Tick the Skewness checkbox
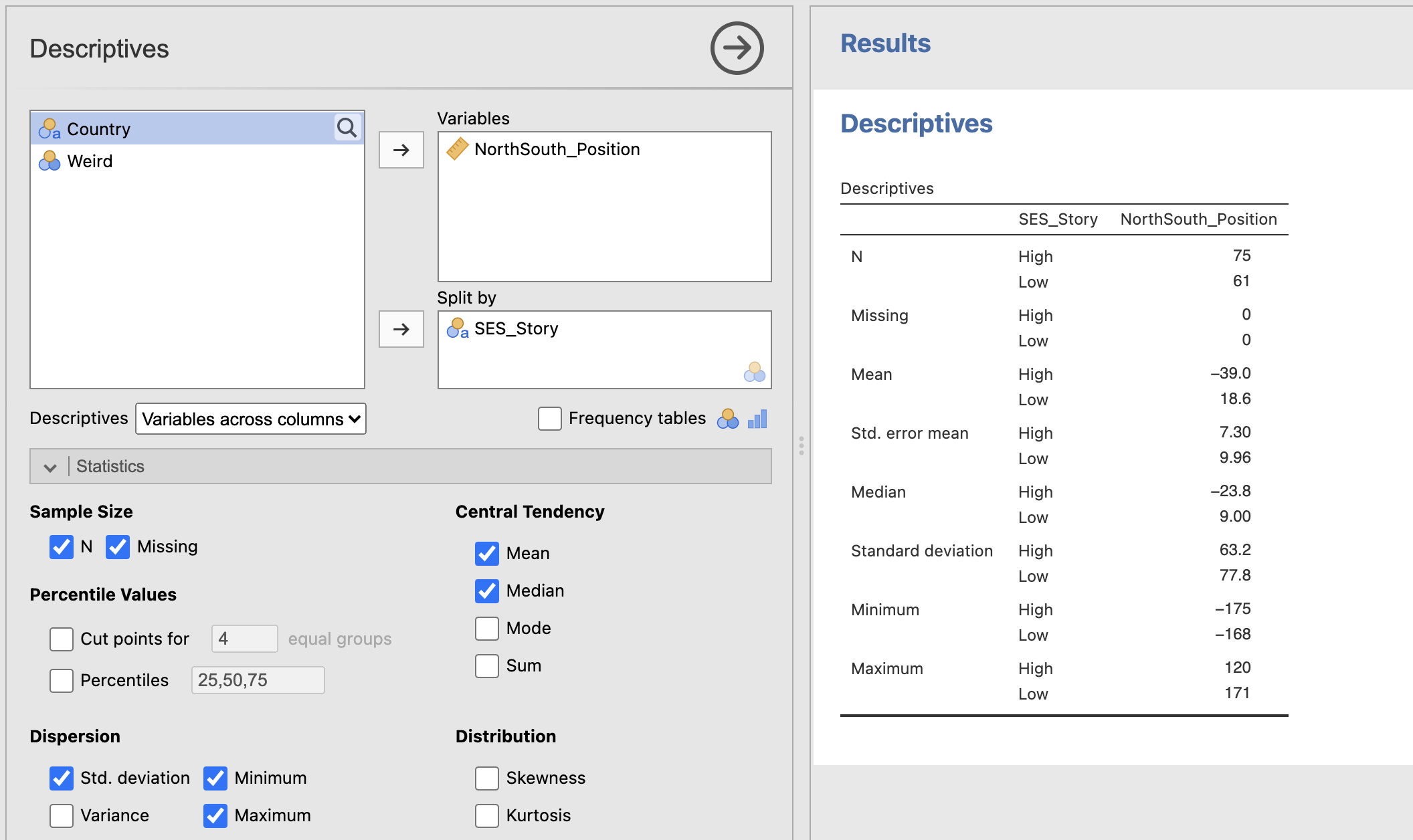 487,778
